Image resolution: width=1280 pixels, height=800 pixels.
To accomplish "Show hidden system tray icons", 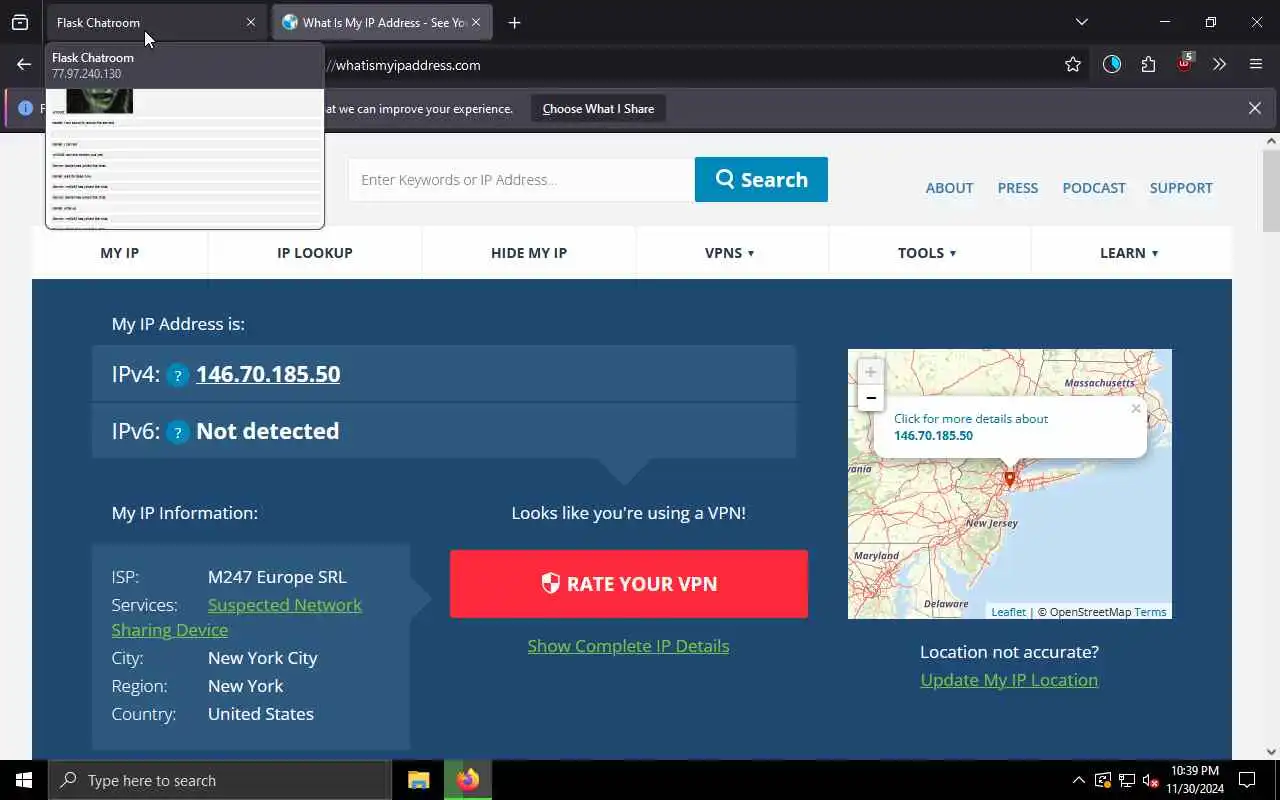I will pos(1078,780).
